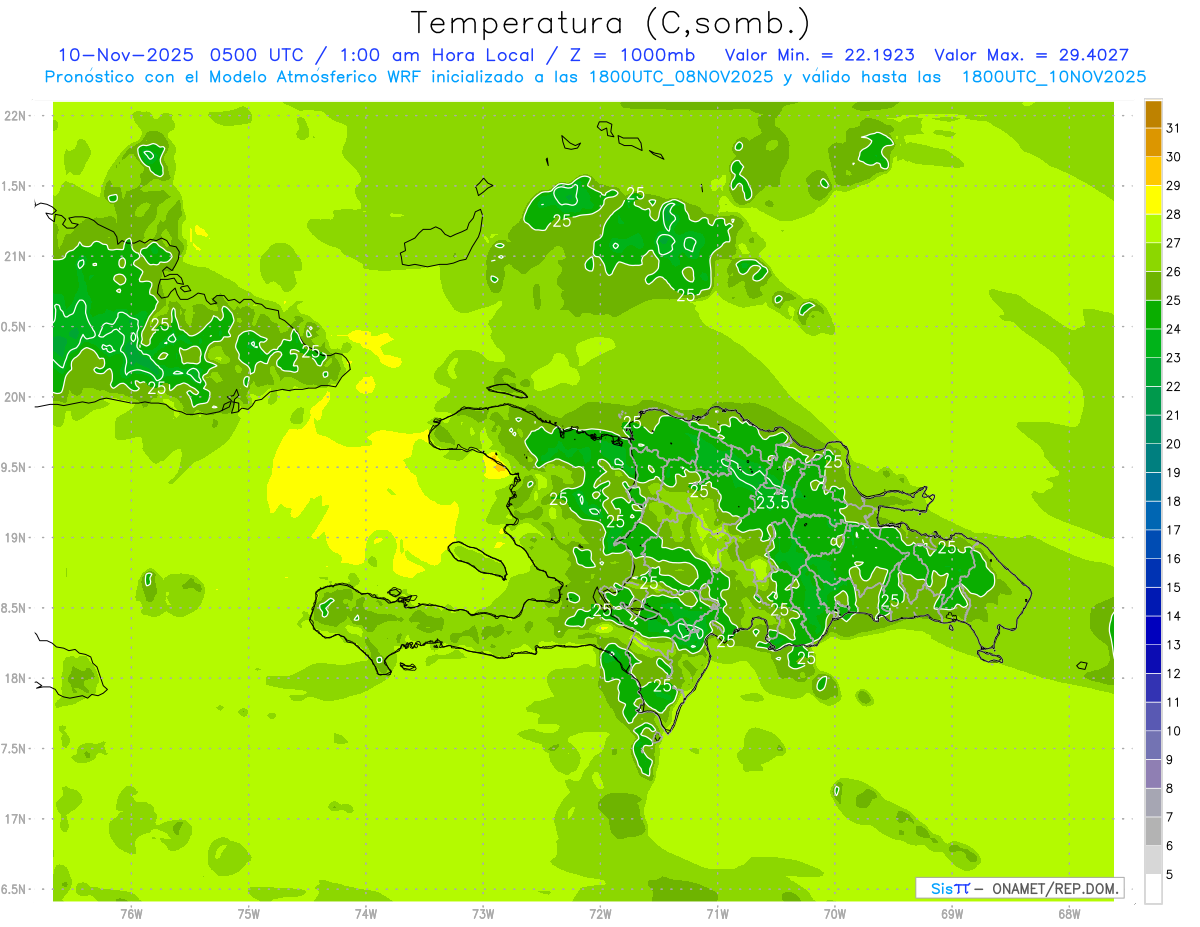Click the '17N' latitude label

14,819
